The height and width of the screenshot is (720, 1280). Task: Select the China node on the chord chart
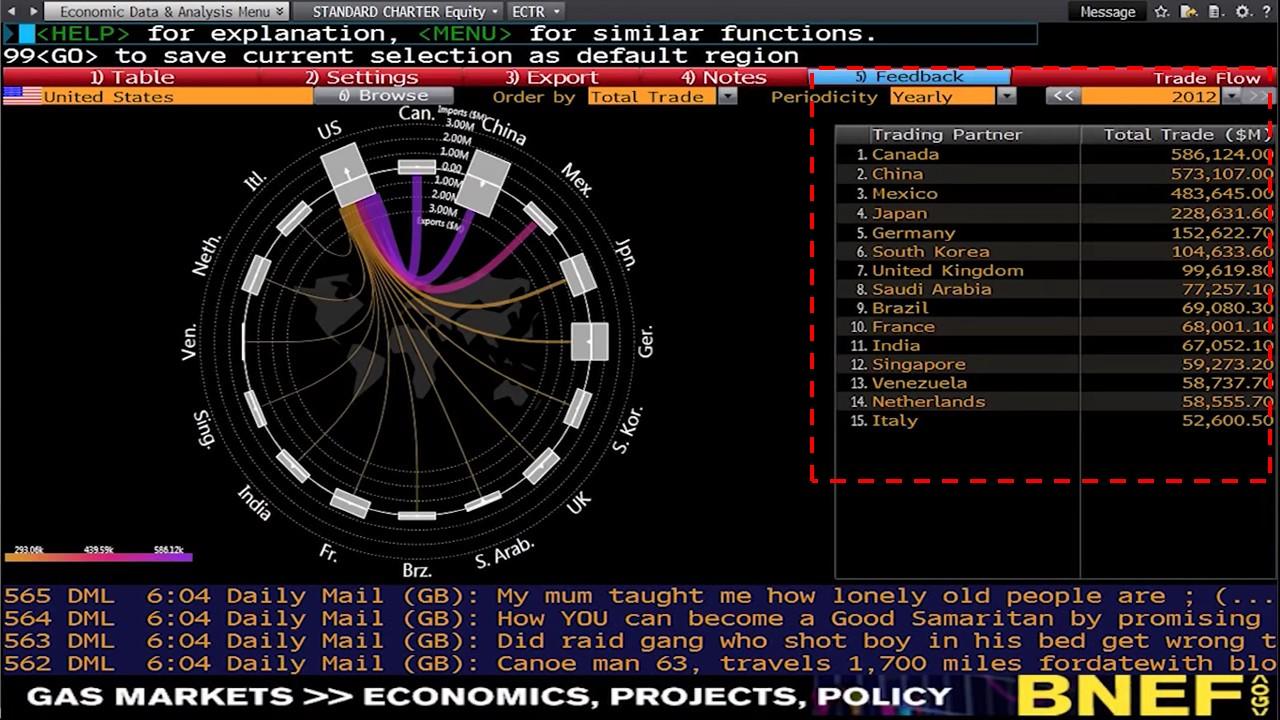tap(484, 183)
